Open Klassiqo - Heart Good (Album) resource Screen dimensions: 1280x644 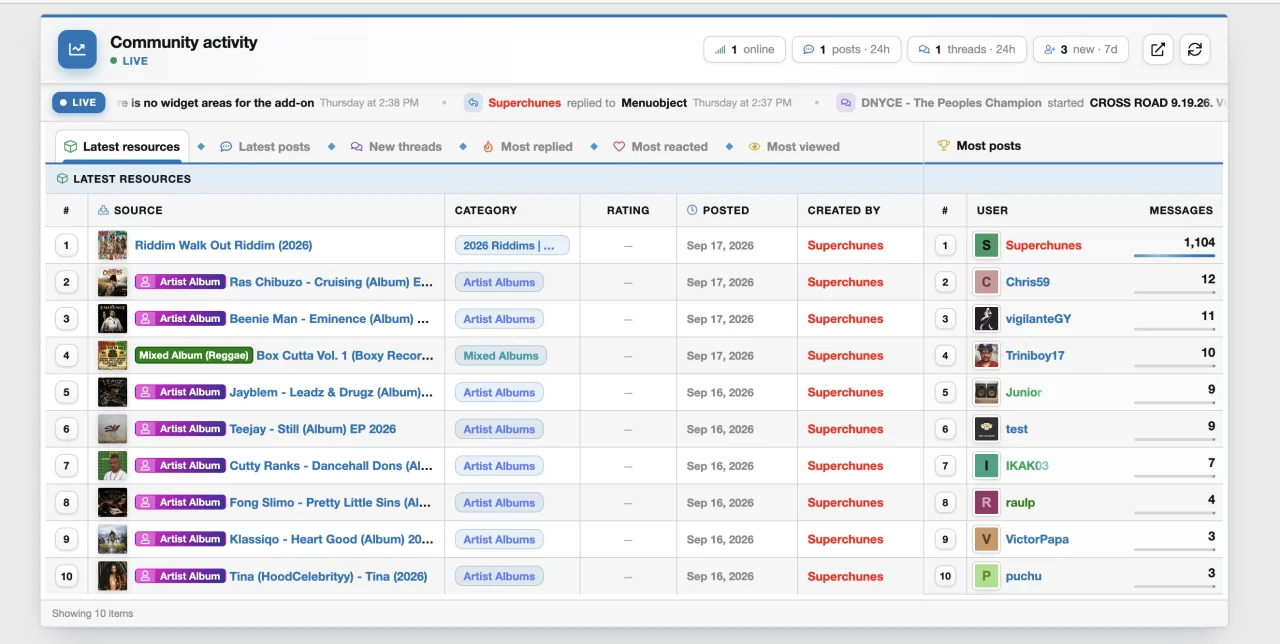coord(331,539)
